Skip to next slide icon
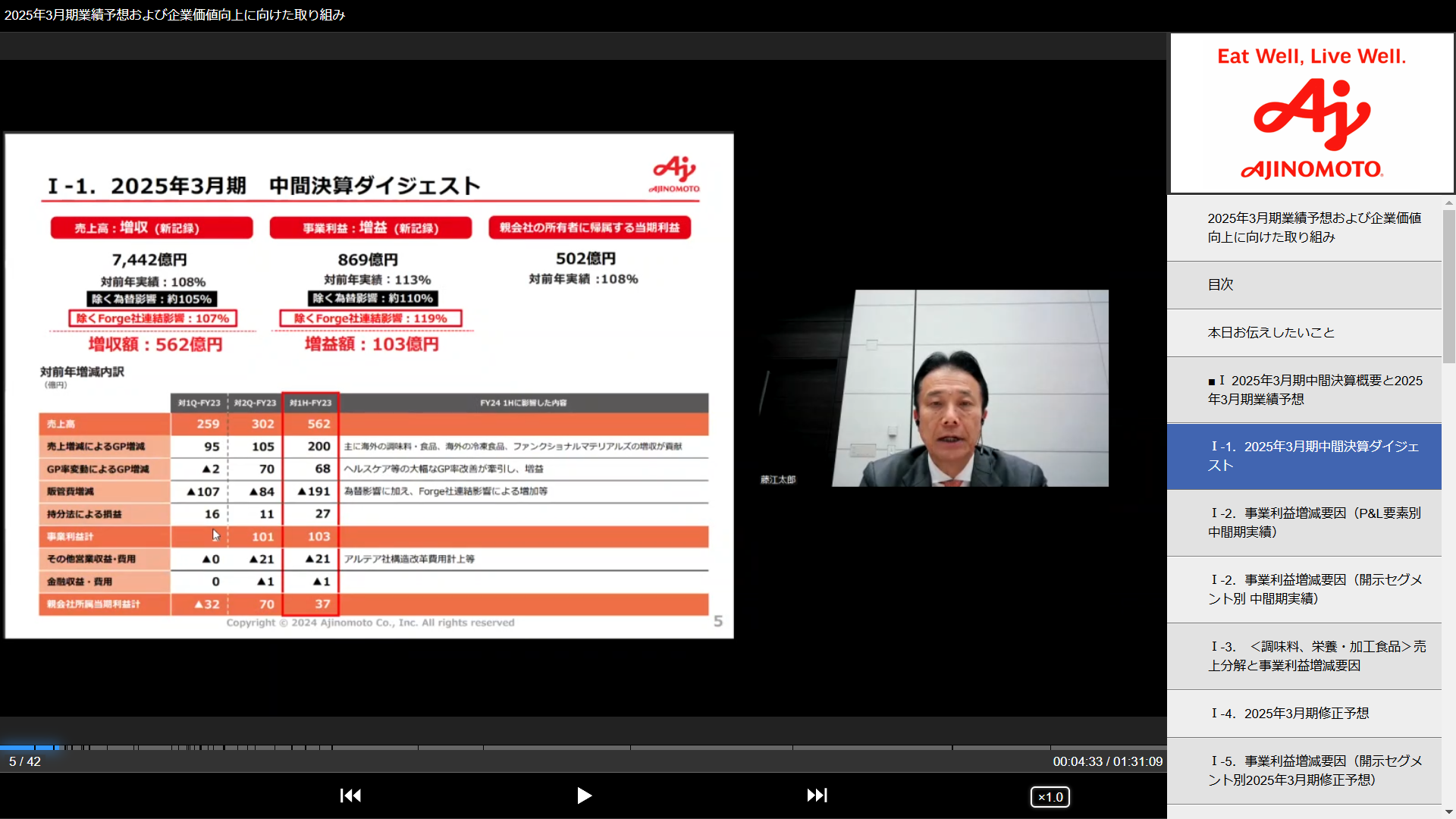Viewport: 1456px width, 819px height. point(817,795)
